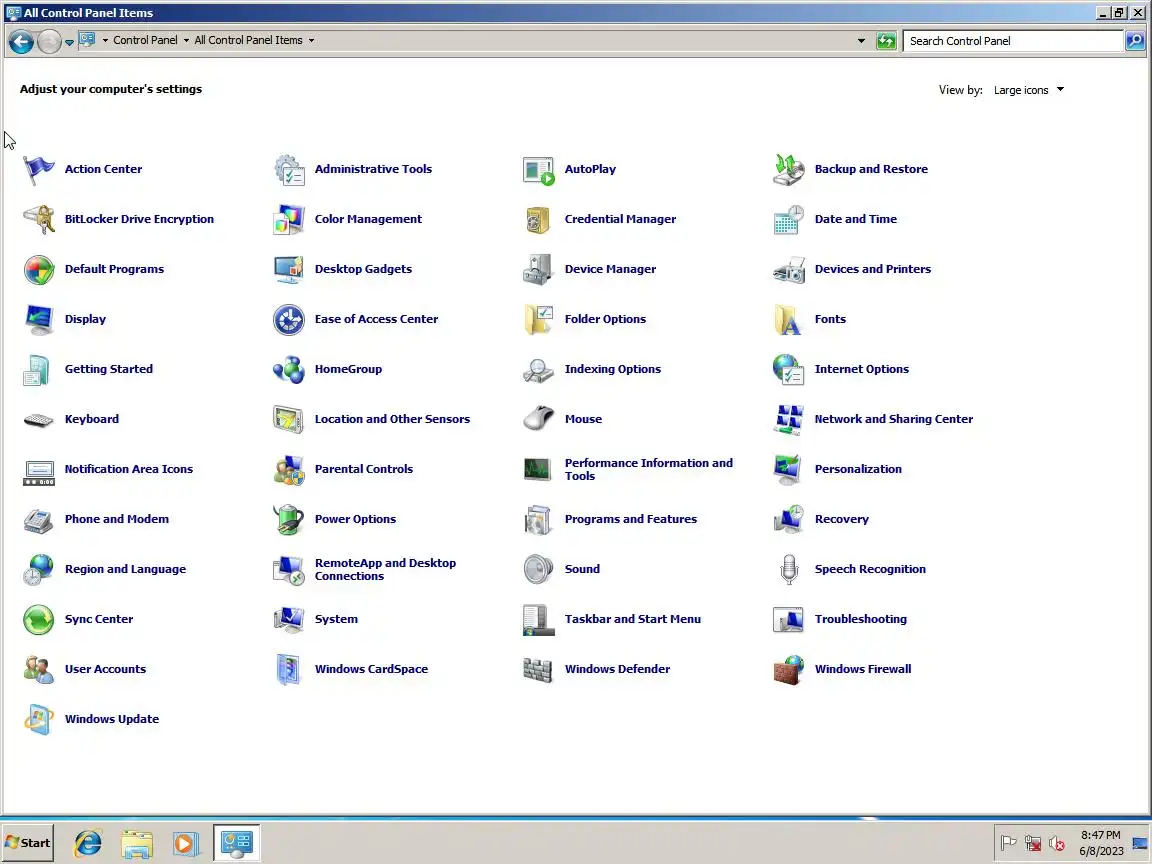
Task: Open the Start menu button
Action: [x=28, y=843]
